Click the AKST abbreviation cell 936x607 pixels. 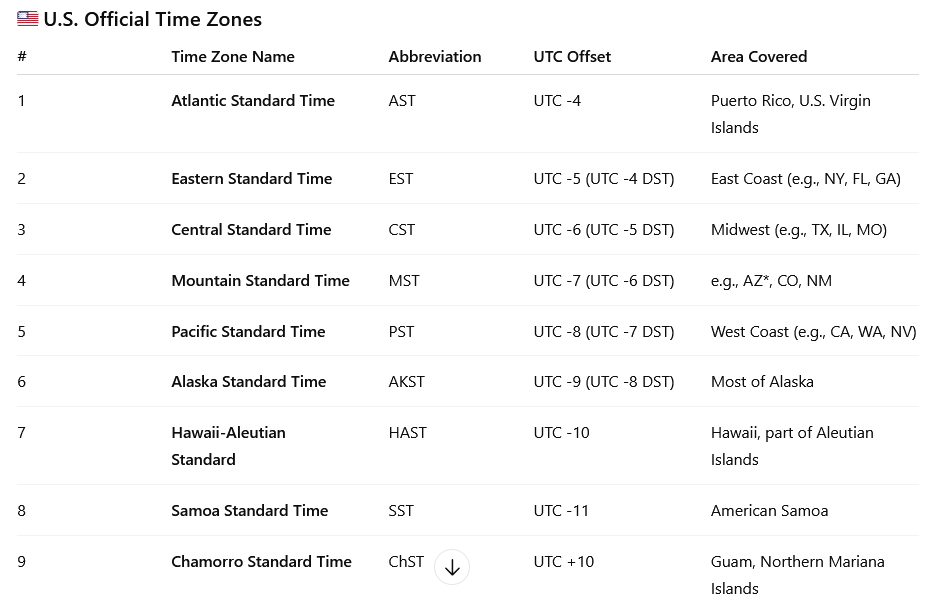pyautogui.click(x=407, y=382)
